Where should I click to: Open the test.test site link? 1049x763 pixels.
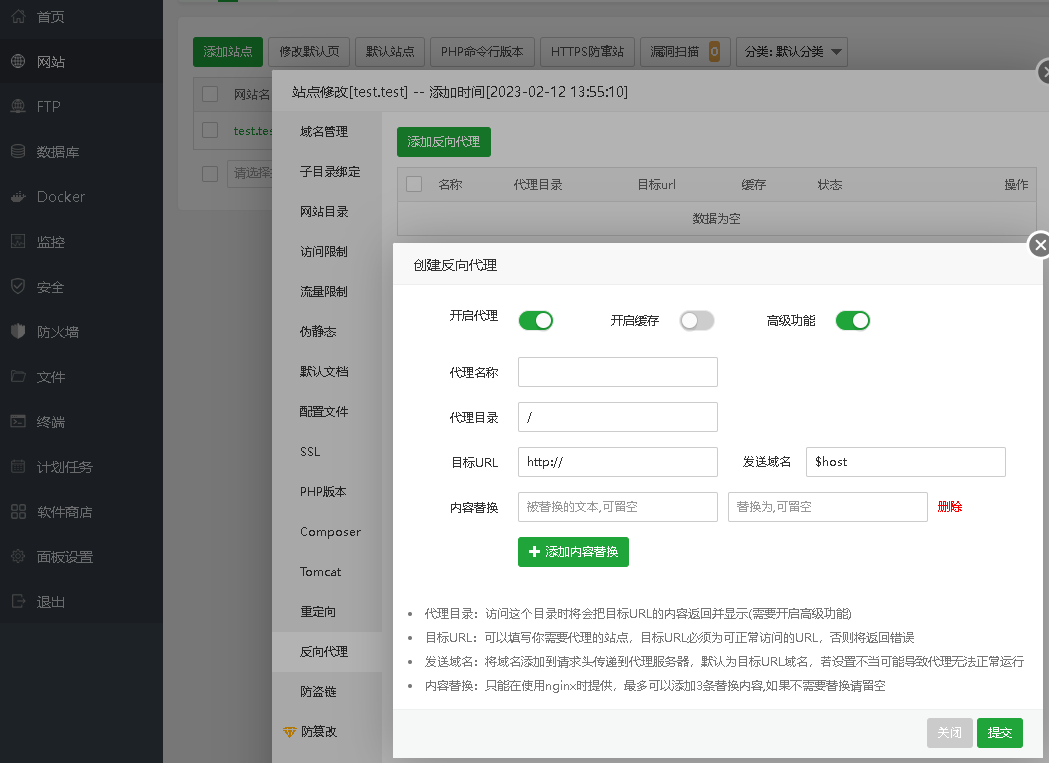(x=253, y=131)
